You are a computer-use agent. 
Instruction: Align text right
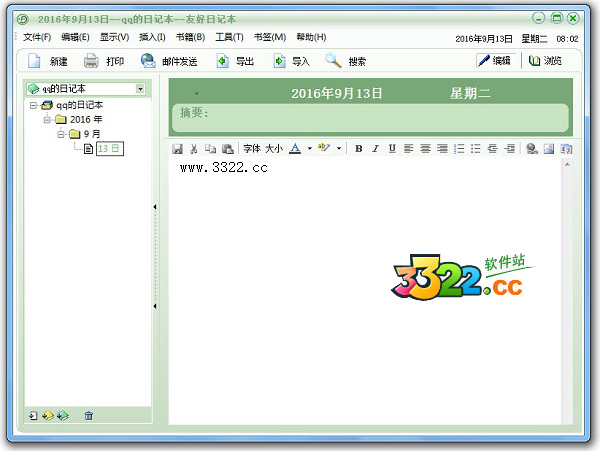click(x=442, y=148)
